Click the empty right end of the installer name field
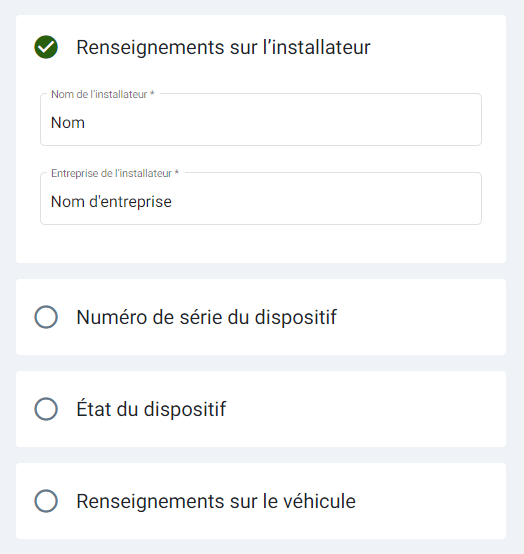This screenshot has height=554, width=524. [x=442, y=123]
